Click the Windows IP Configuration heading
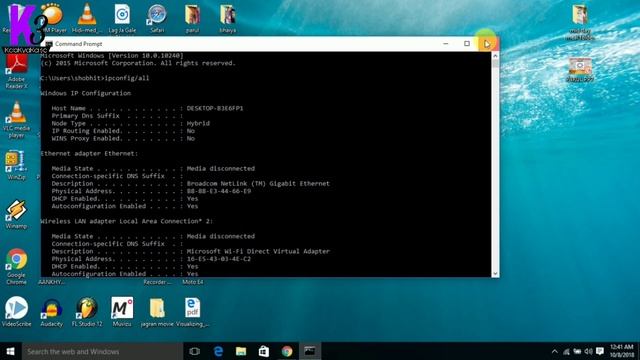 click(86, 93)
